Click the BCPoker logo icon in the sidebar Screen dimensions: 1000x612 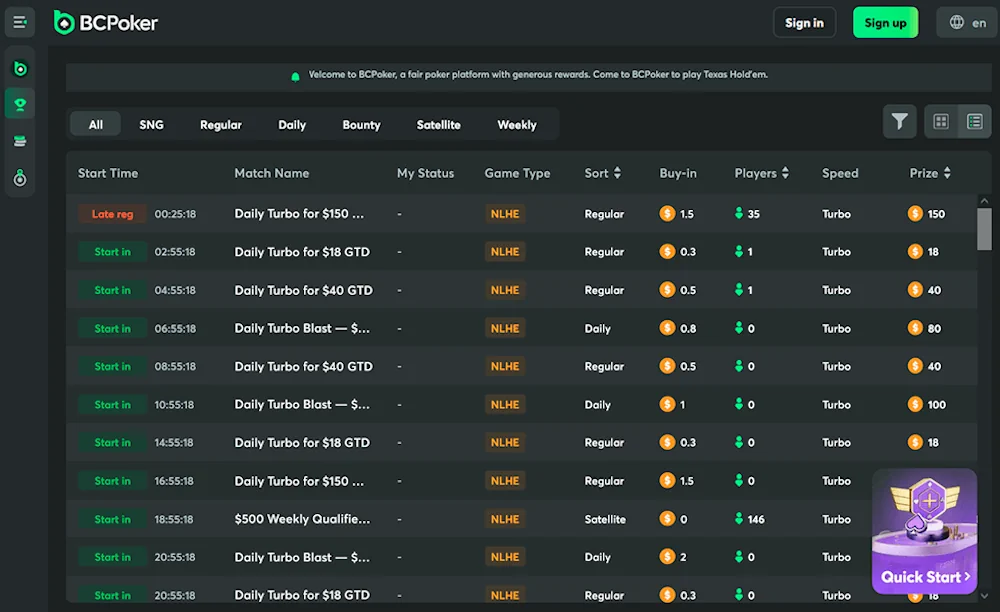[20, 67]
